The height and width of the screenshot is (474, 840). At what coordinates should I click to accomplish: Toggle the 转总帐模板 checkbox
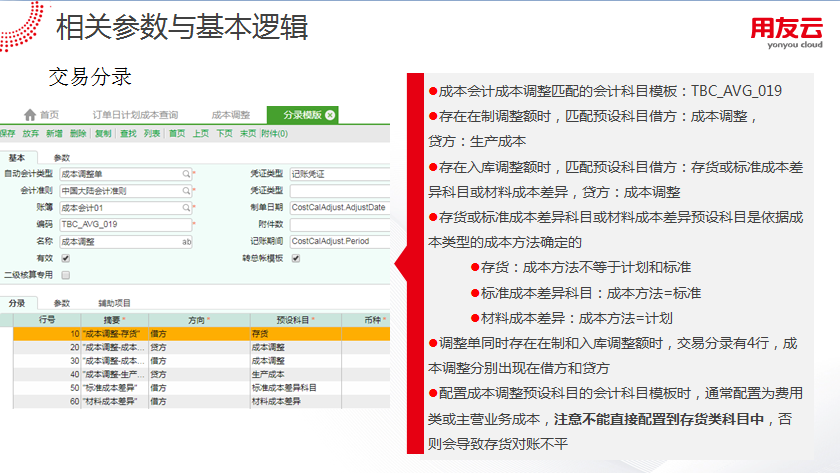pos(296,258)
